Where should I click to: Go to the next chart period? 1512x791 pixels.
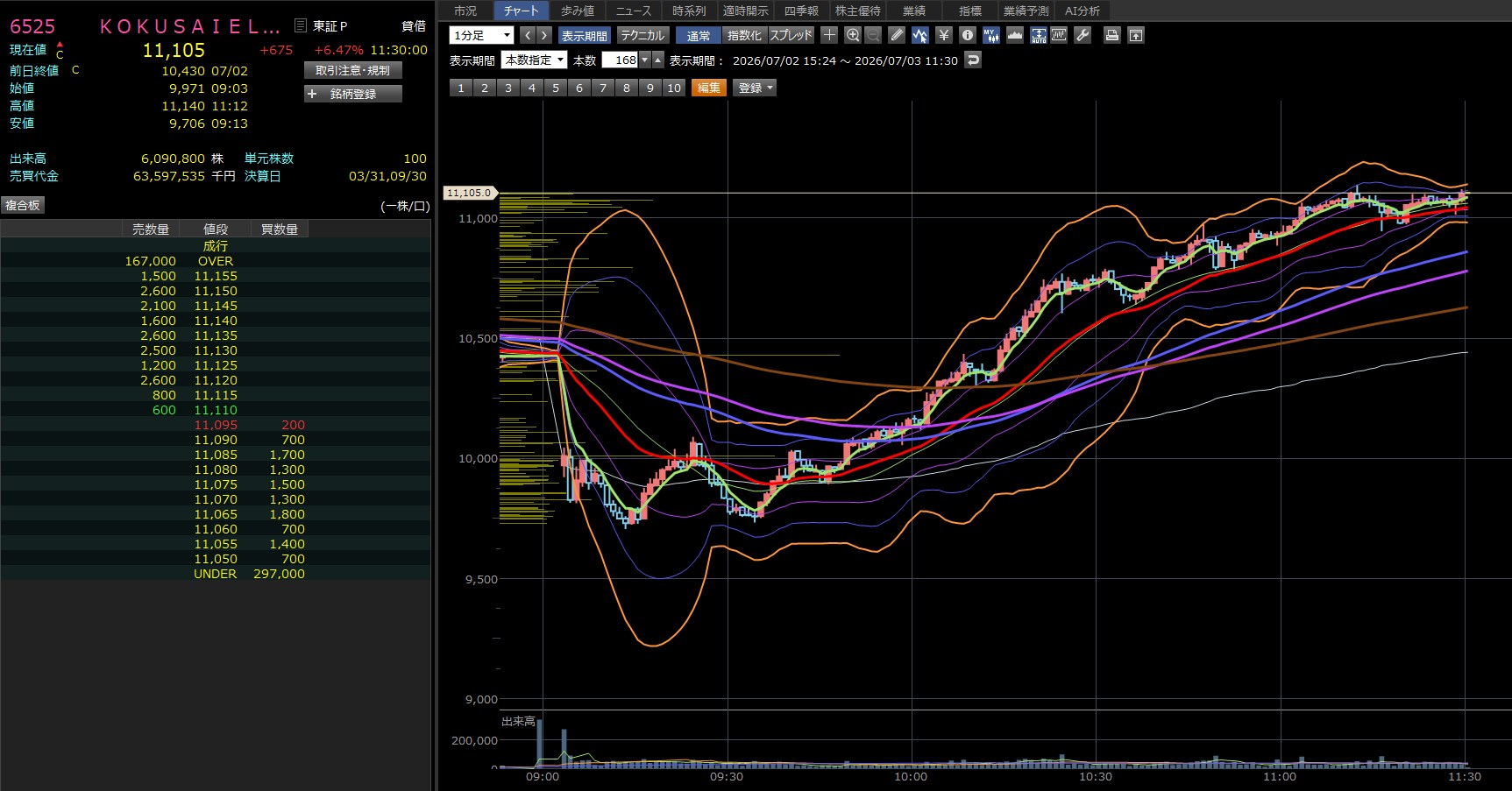click(544, 35)
